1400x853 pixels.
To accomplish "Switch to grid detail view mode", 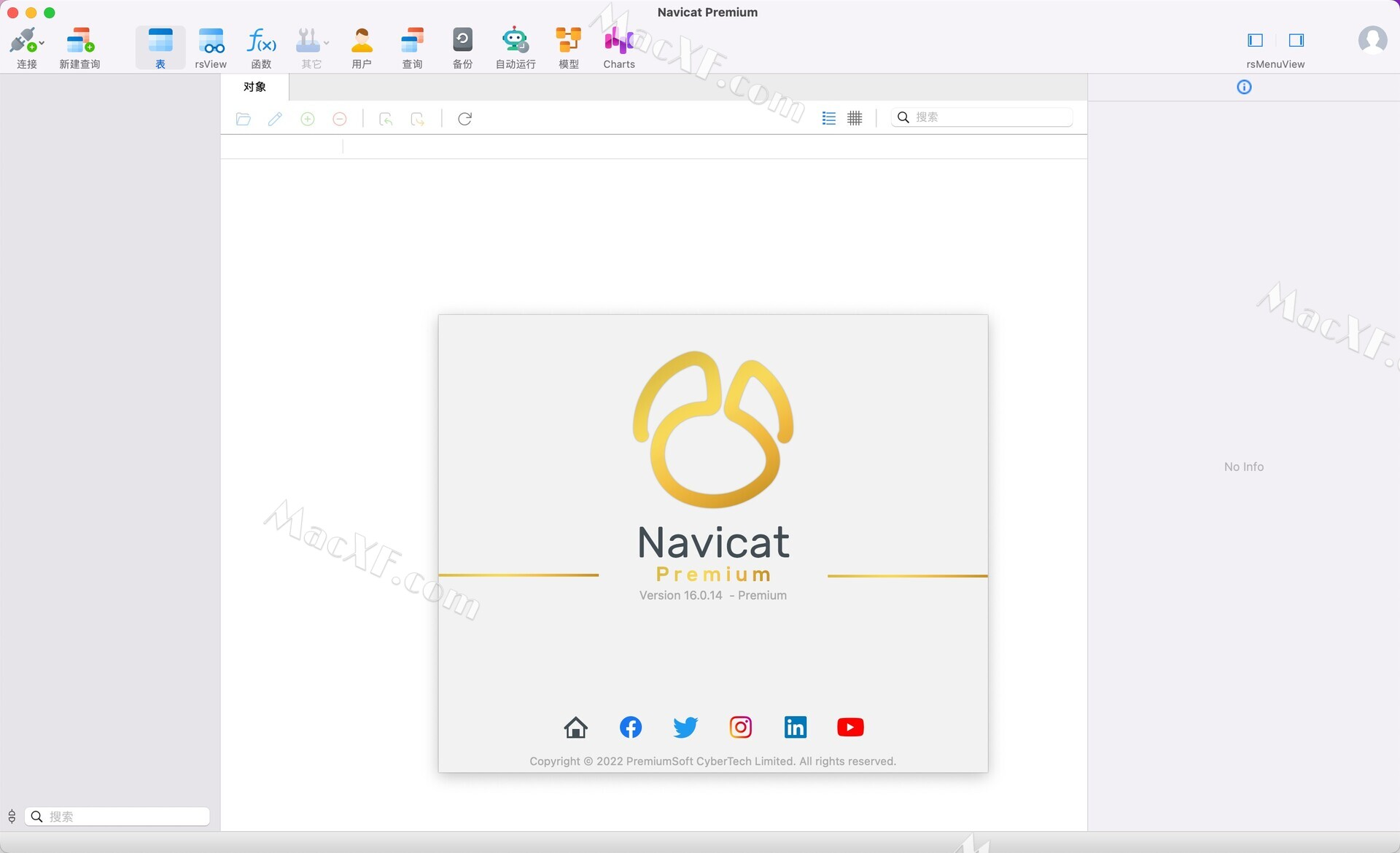I will point(855,118).
